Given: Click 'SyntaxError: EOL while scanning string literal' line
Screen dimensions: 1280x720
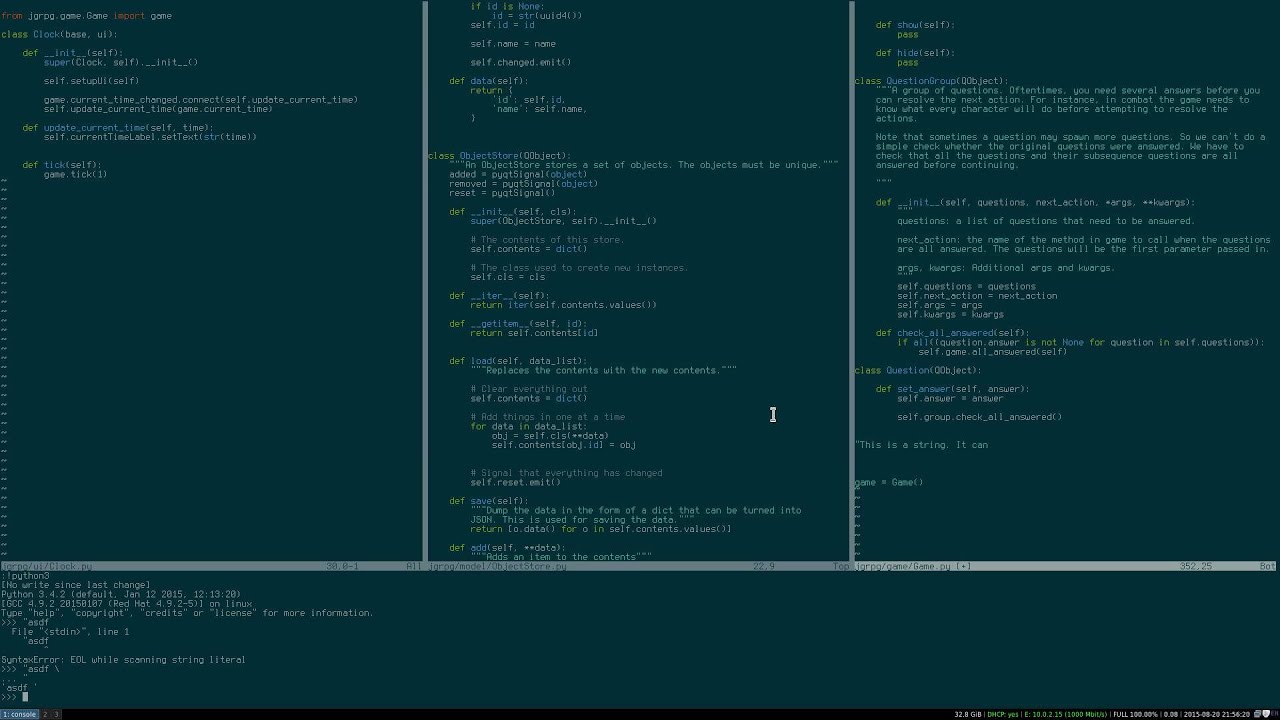Looking at the screenshot, I should (x=123, y=660).
